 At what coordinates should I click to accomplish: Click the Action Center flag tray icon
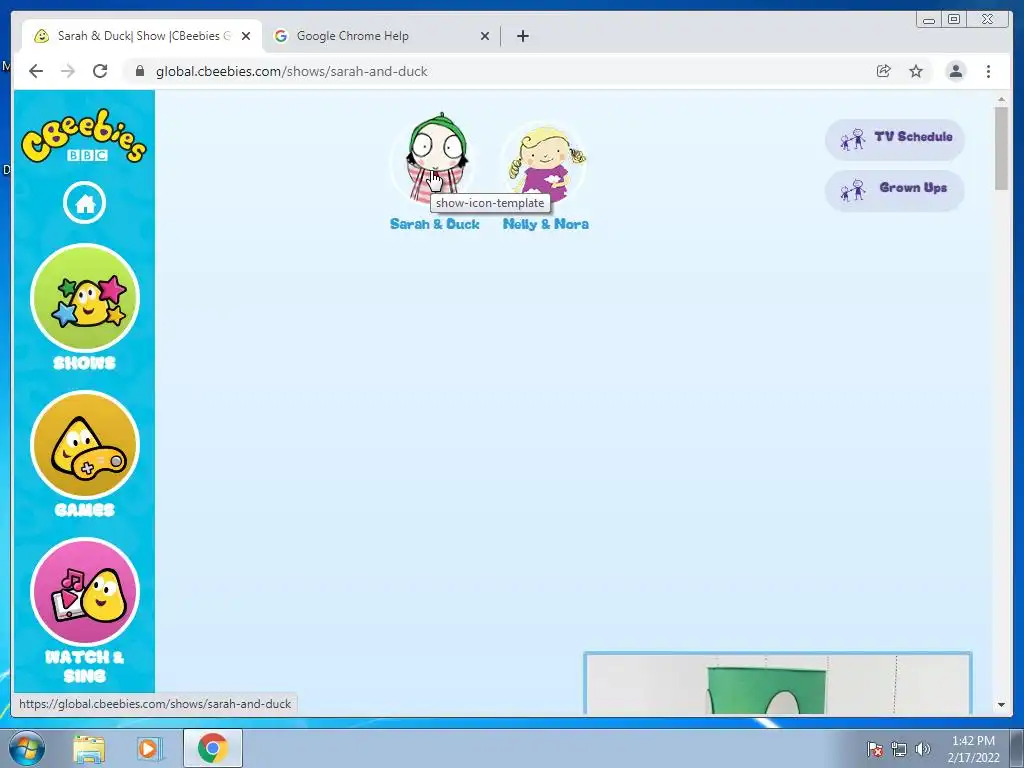pos(875,749)
